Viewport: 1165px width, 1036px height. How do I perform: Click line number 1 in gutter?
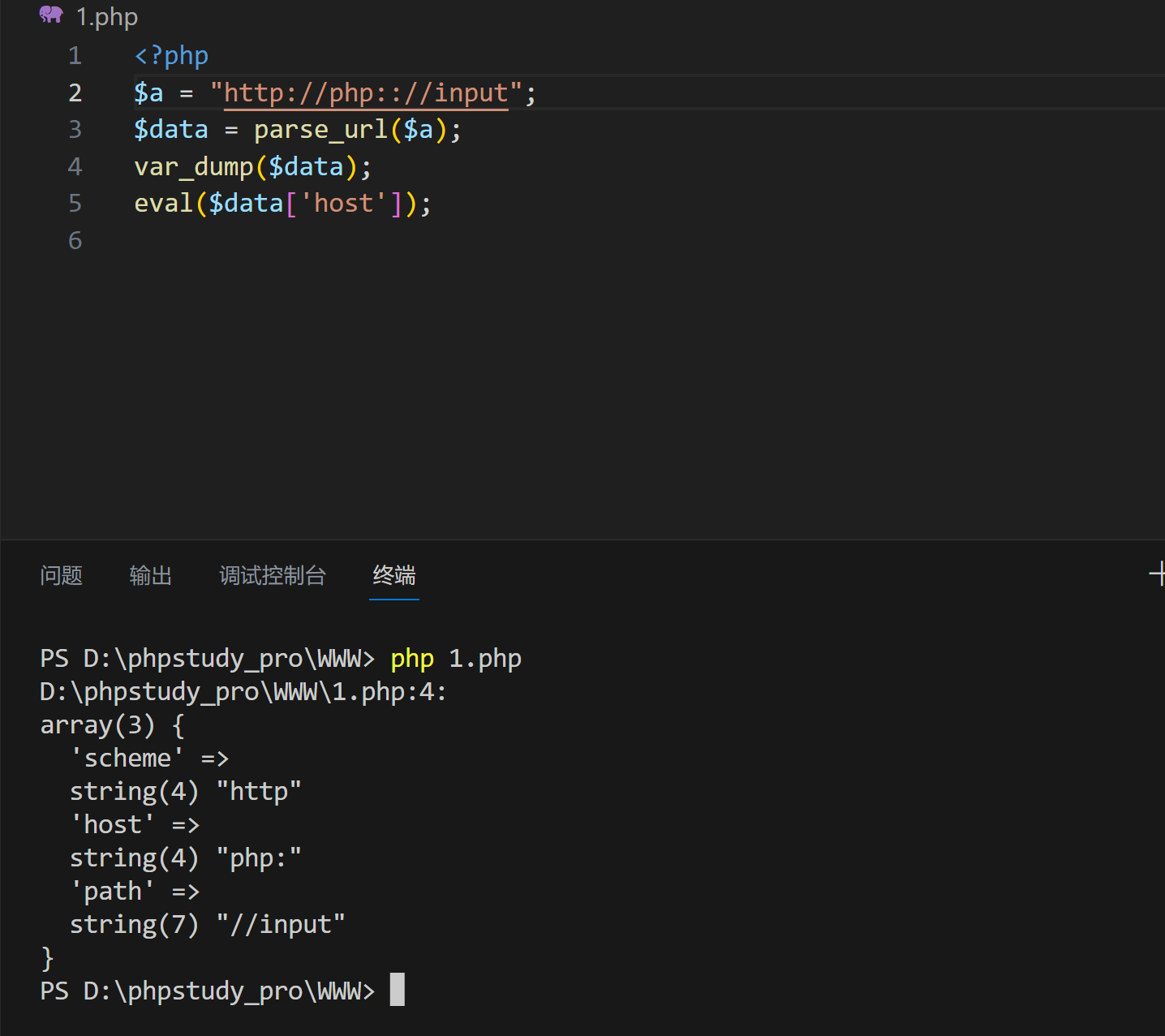tap(75, 55)
